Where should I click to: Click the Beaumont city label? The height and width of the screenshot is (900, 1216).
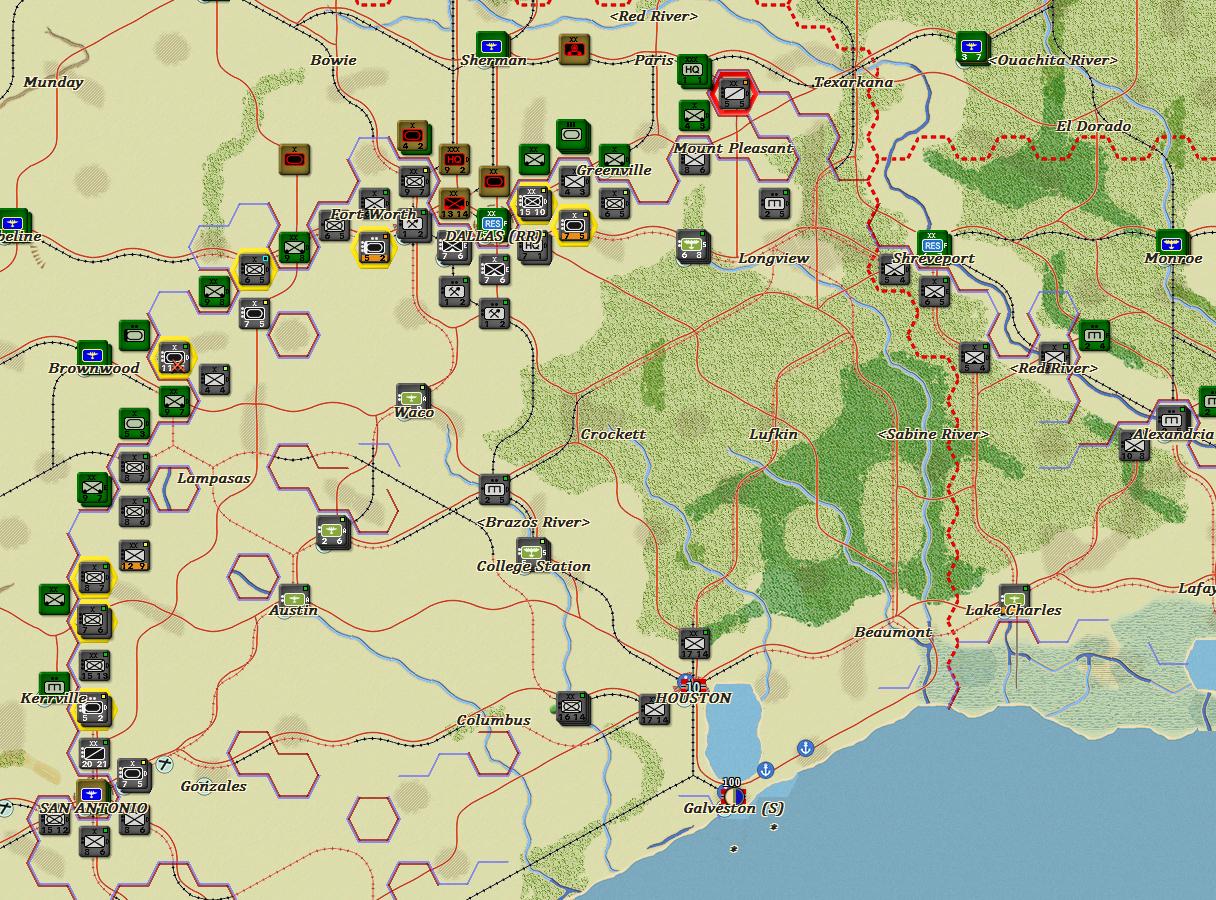pyautogui.click(x=893, y=632)
